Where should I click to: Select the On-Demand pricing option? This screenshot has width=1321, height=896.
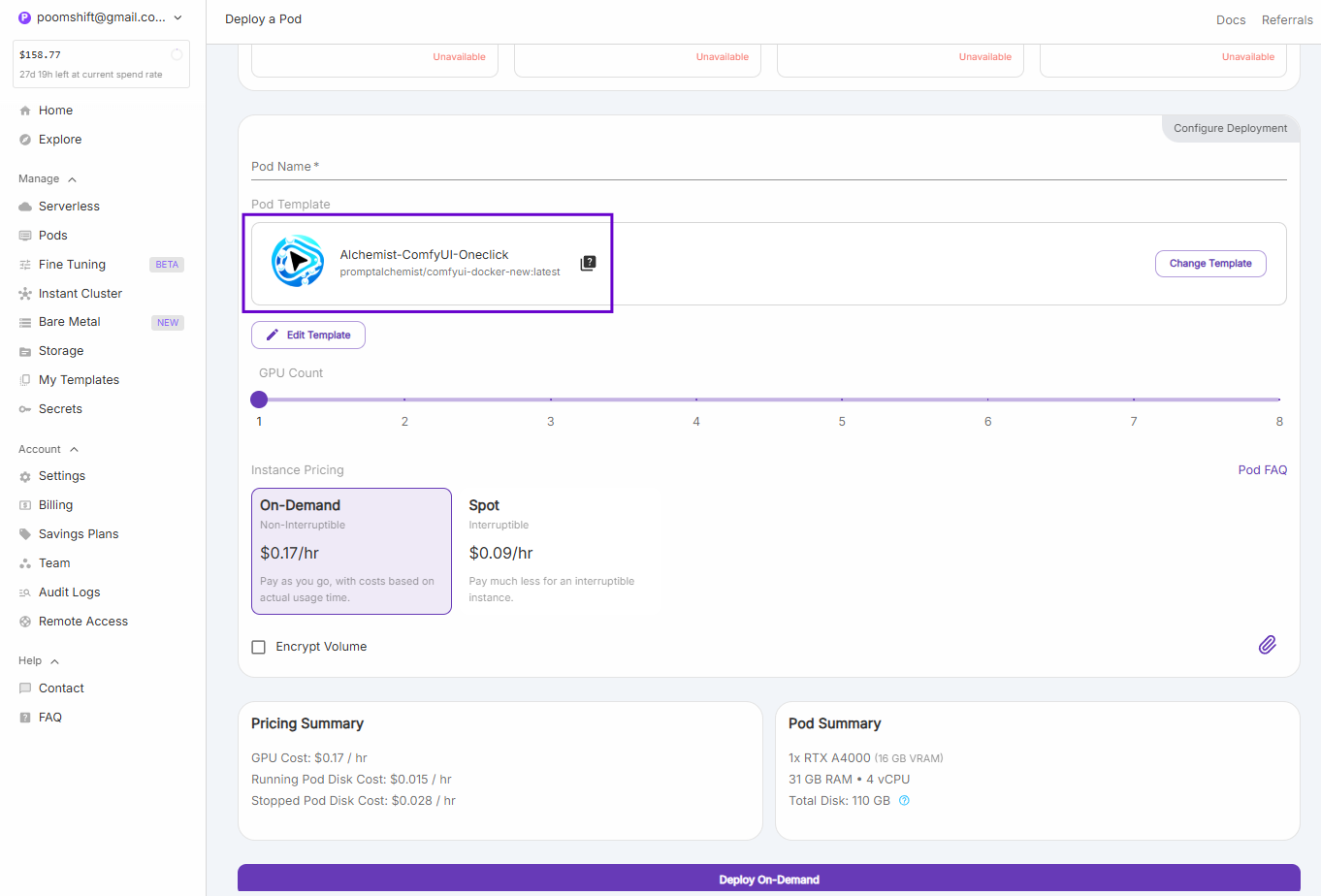pos(351,551)
